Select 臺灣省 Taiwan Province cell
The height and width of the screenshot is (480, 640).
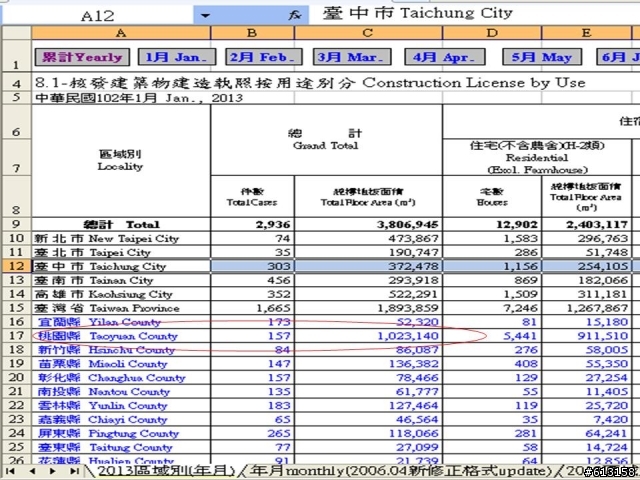pyautogui.click(x=121, y=308)
